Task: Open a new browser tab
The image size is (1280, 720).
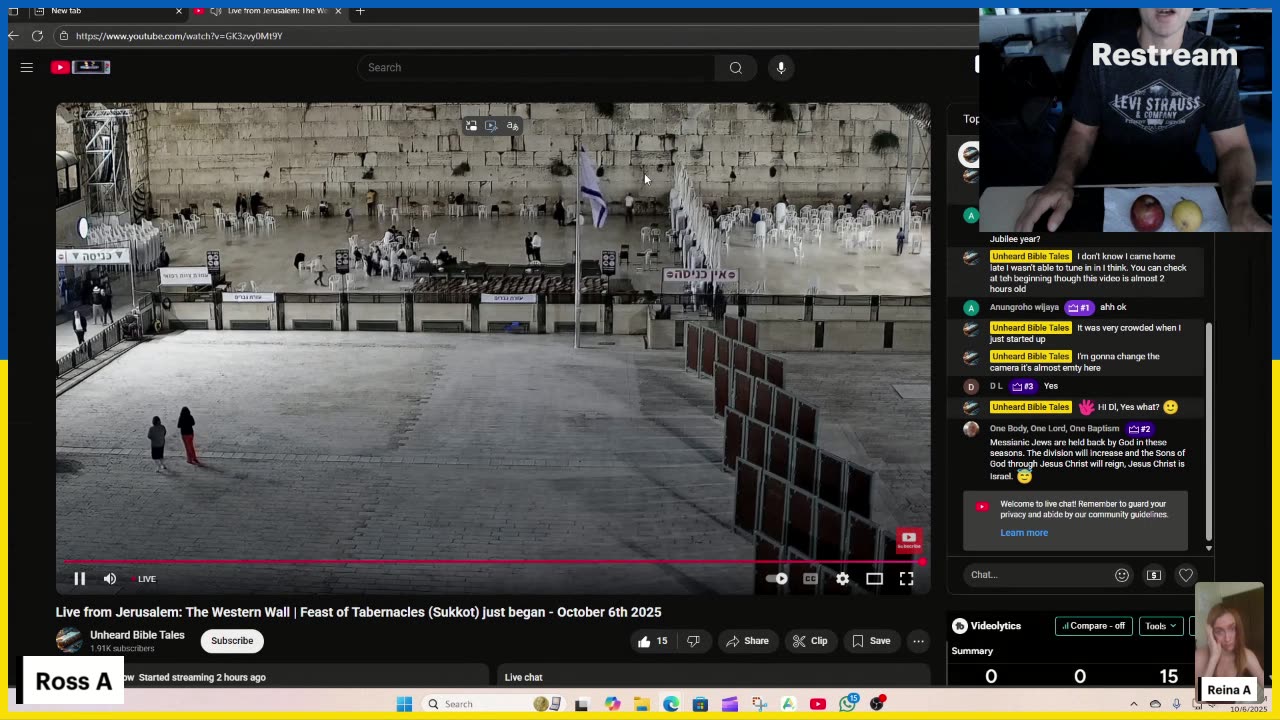Action: pos(360,11)
